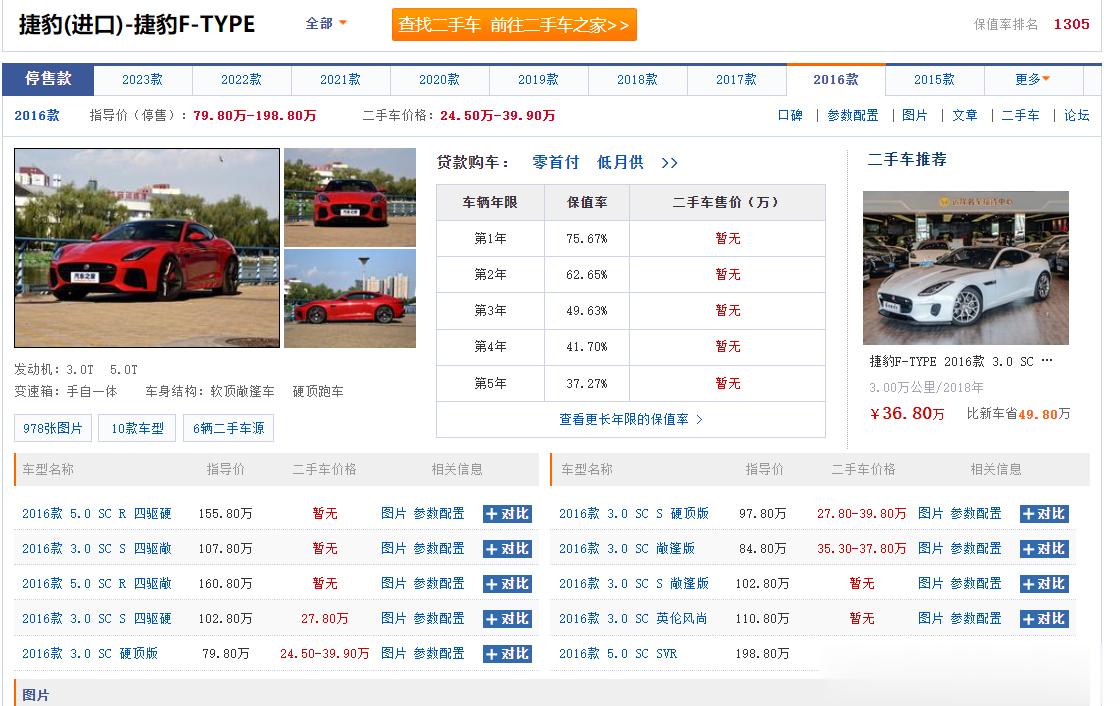This screenshot has width=1120, height=706.
Task: Open the 论坛 link
Action: tap(1076, 115)
